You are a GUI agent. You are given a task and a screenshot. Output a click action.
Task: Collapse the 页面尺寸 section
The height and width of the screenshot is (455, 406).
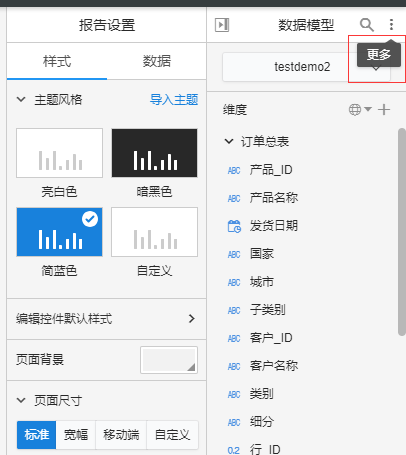point(21,400)
